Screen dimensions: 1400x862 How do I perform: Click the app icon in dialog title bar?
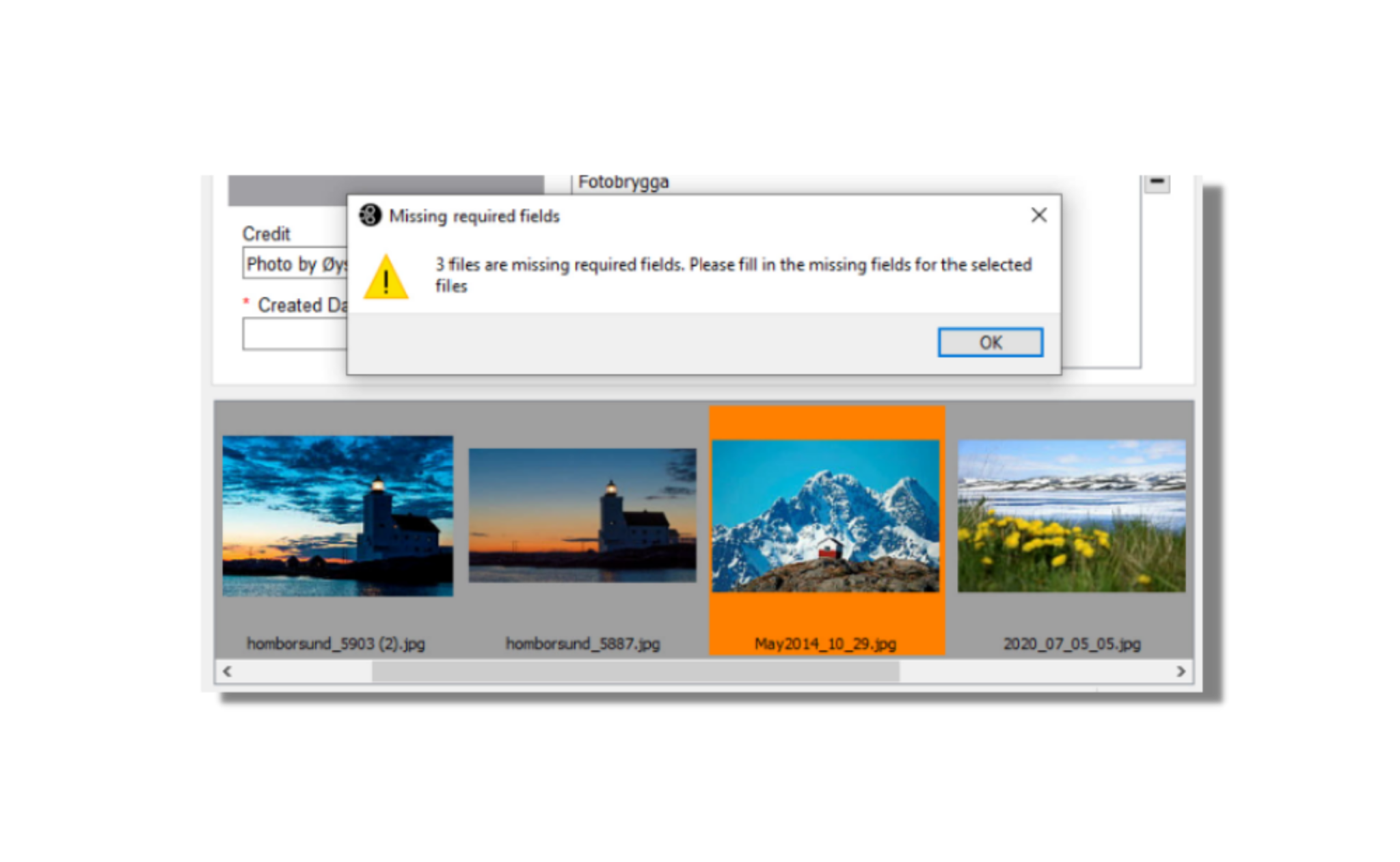[370, 215]
